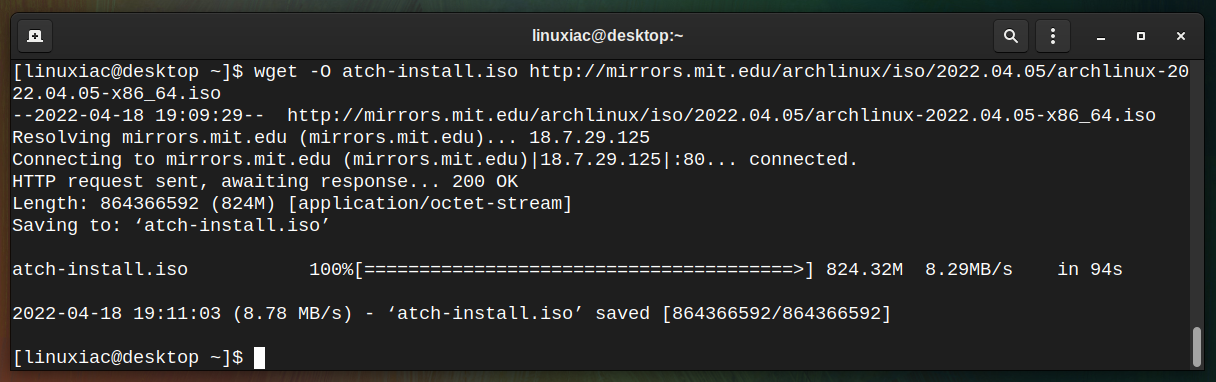Click the wget command word
This screenshot has height=382, width=1216.
coord(276,72)
